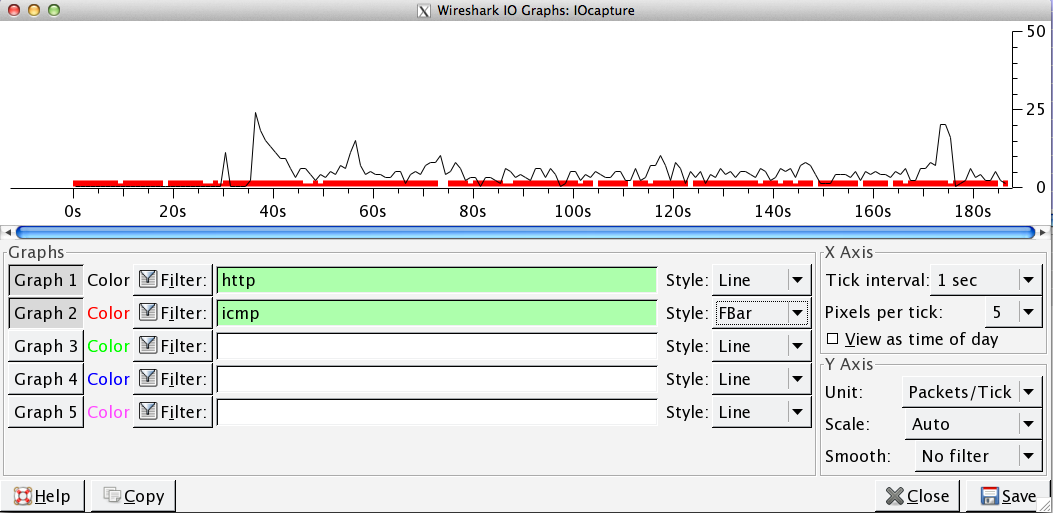The height and width of the screenshot is (513, 1053).
Task: Toggle the Graph 1 button
Action: pyautogui.click(x=46, y=280)
